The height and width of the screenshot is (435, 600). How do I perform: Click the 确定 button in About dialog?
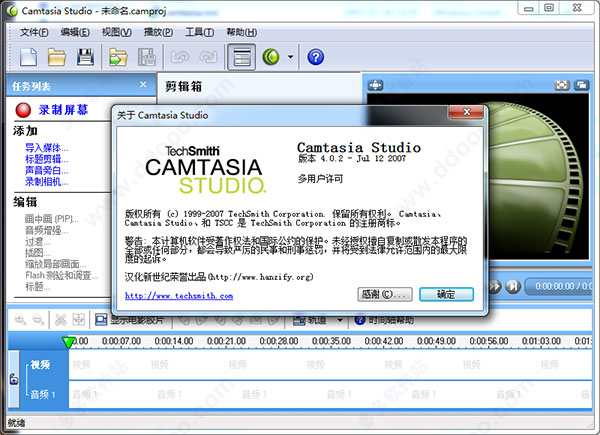pos(446,294)
